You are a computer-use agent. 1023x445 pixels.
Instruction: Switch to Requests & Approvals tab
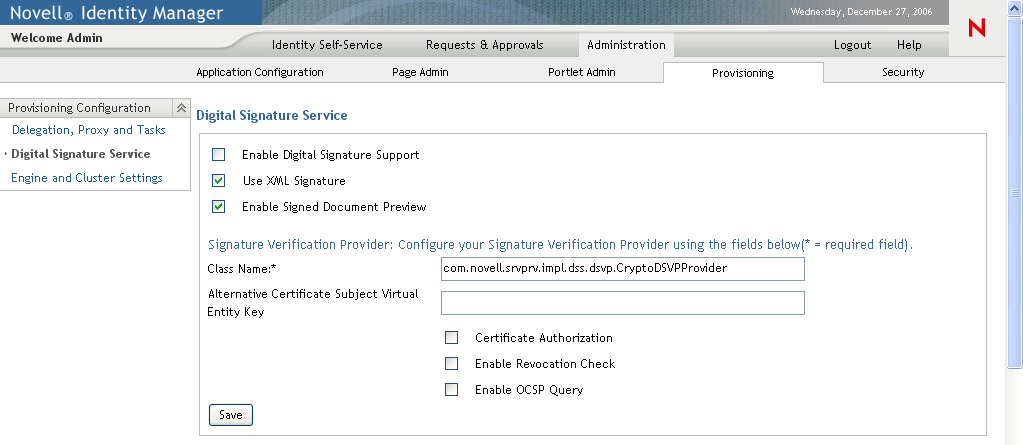[x=484, y=45]
